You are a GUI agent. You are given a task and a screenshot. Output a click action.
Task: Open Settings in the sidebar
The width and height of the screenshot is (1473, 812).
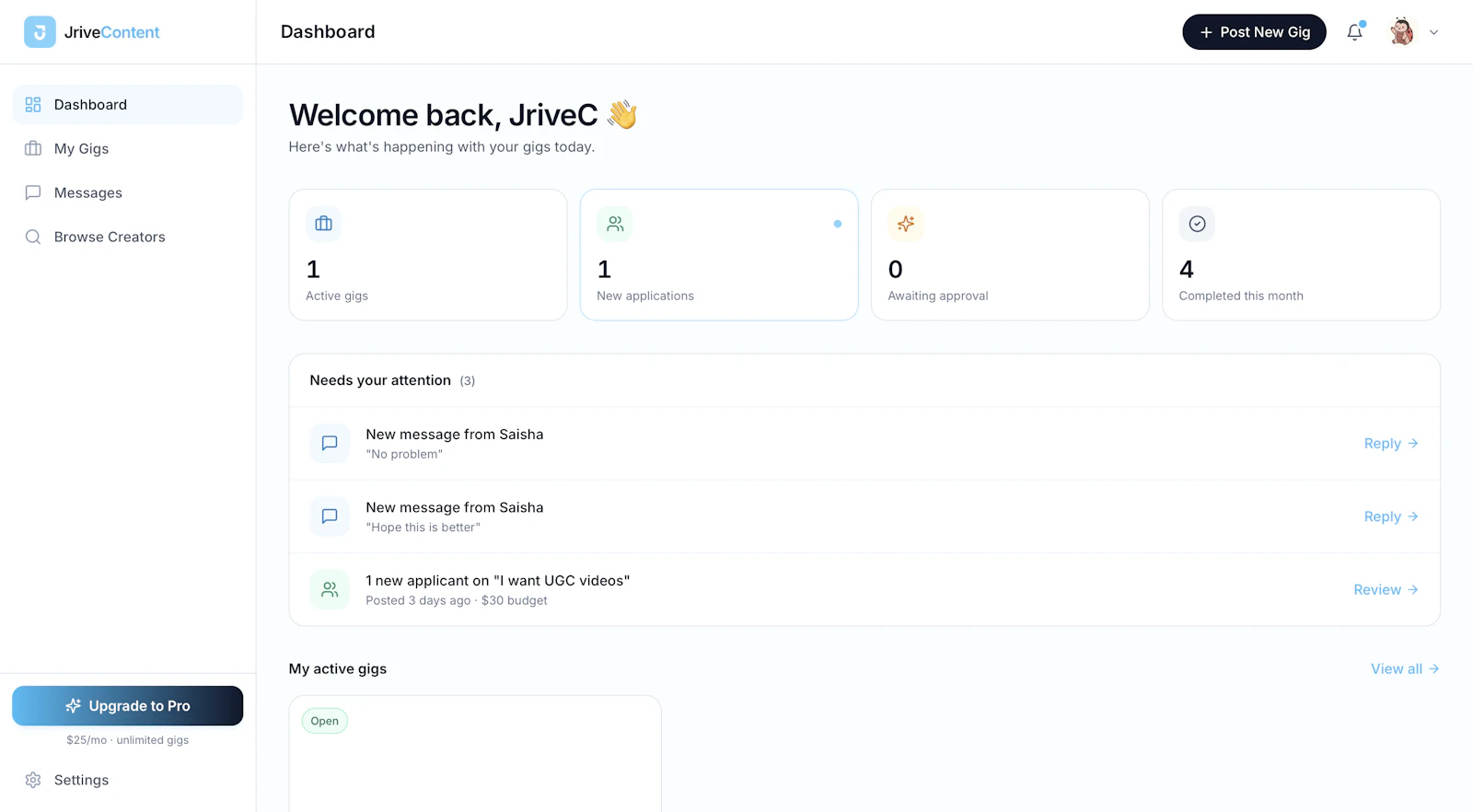pyautogui.click(x=128, y=780)
